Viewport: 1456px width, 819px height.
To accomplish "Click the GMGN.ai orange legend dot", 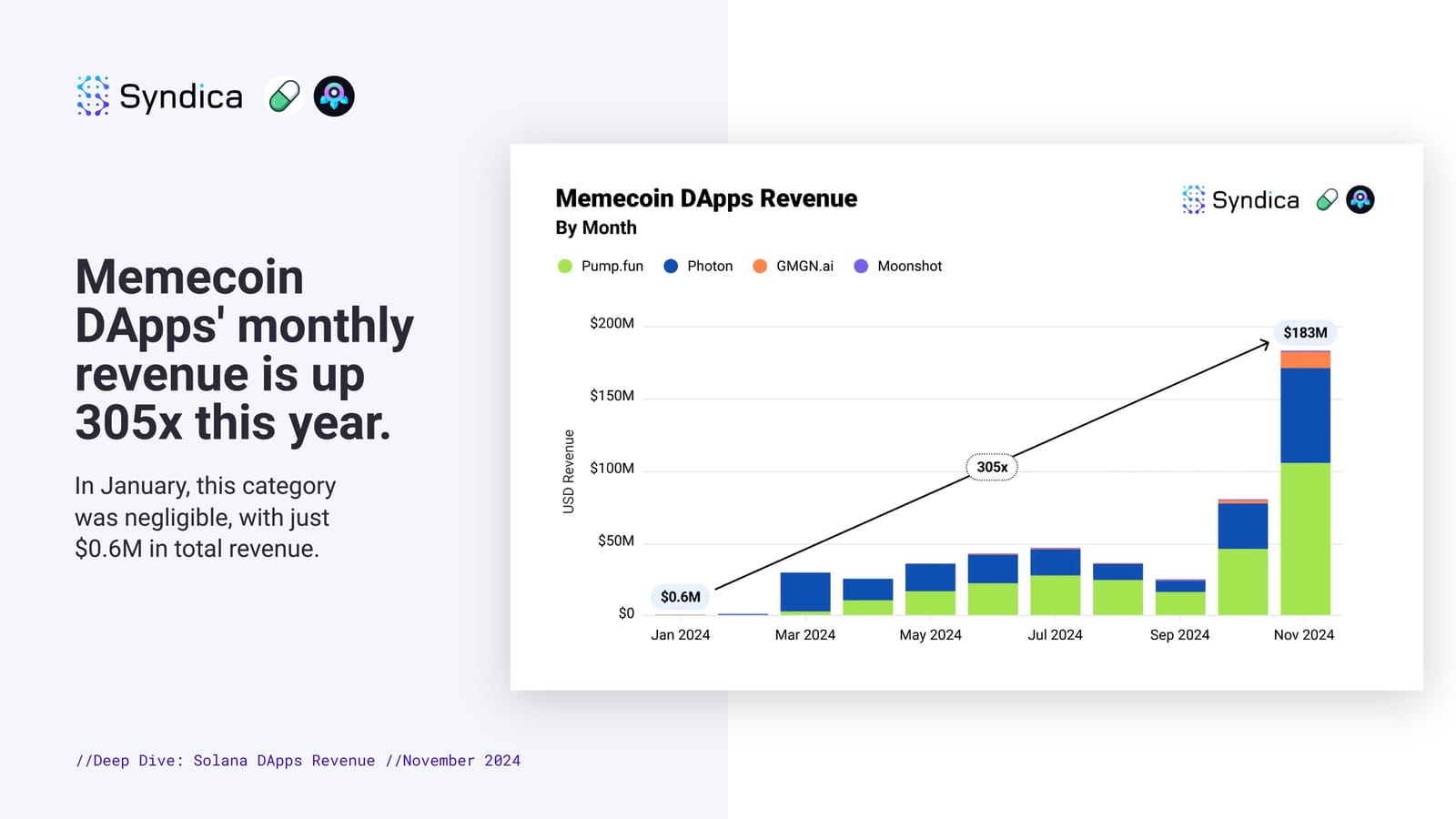I will [760, 266].
